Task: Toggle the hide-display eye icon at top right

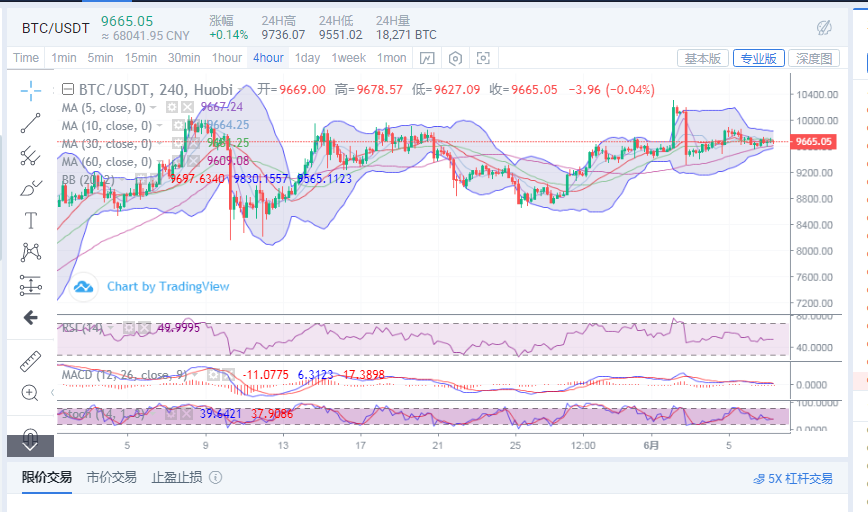Action: (825, 26)
